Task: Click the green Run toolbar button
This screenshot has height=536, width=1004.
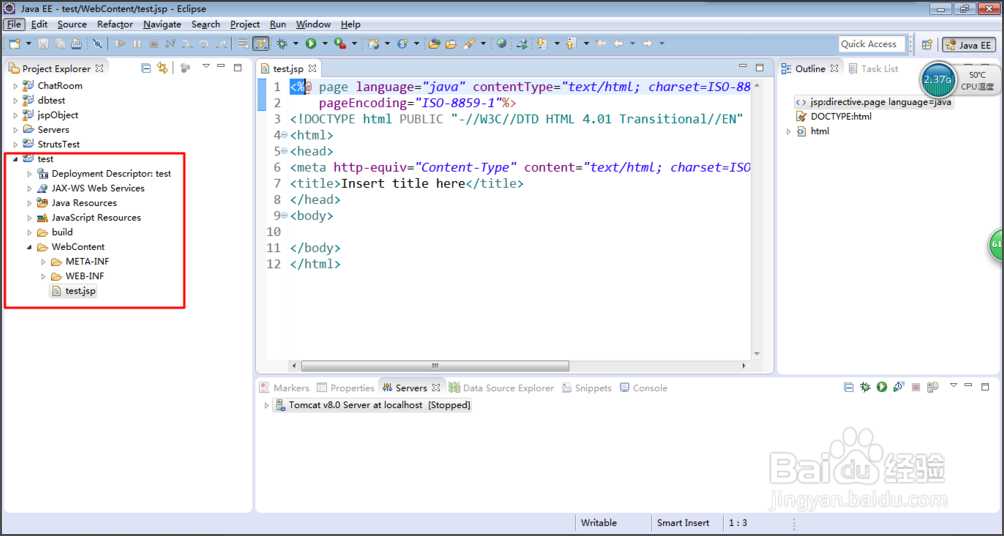Action: (311, 44)
